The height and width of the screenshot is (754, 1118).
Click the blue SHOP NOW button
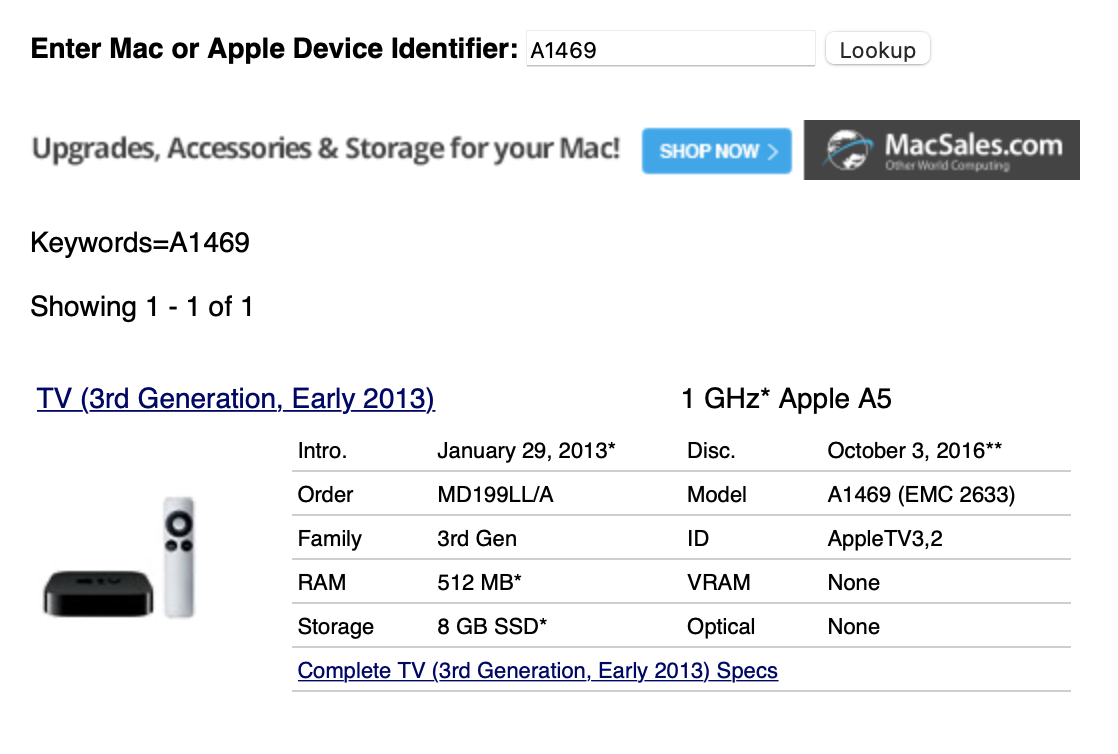click(x=716, y=151)
